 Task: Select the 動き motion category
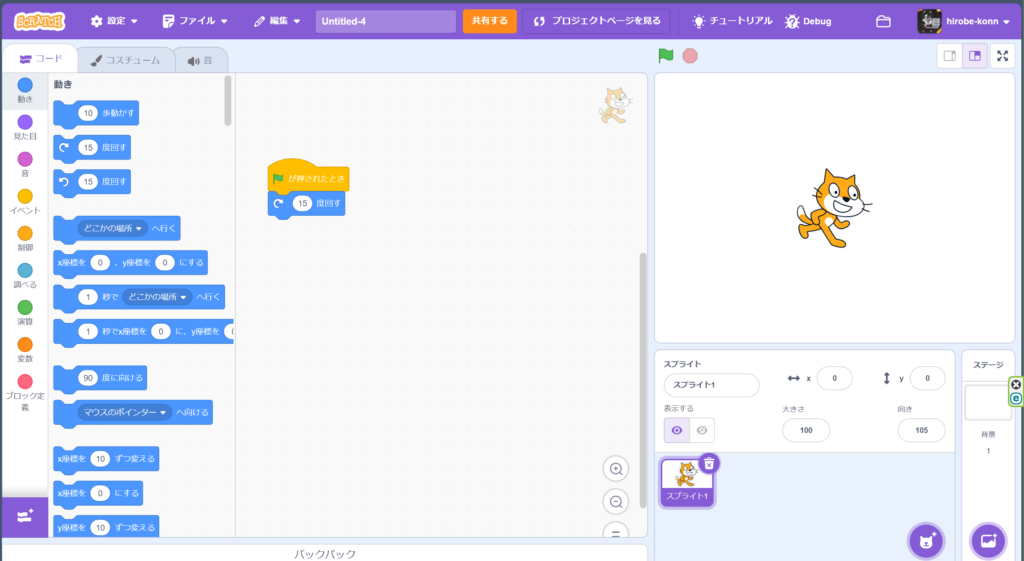click(x=25, y=90)
